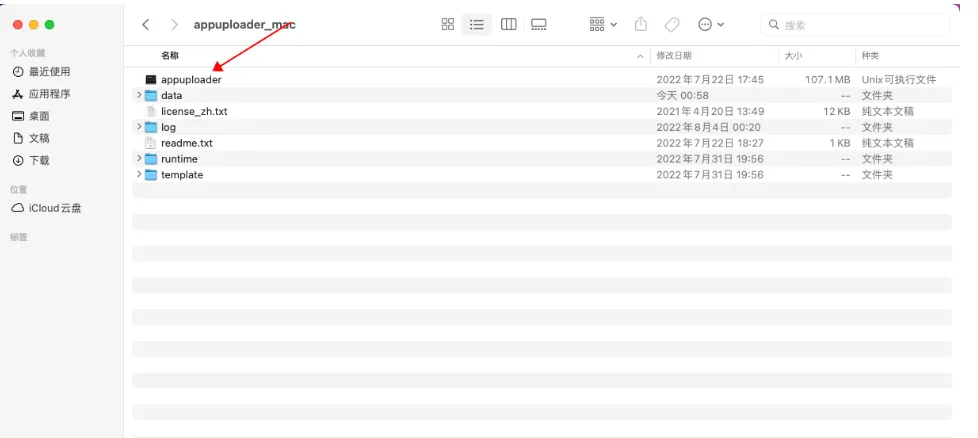Click the Share toolbar icon

click(x=641, y=24)
